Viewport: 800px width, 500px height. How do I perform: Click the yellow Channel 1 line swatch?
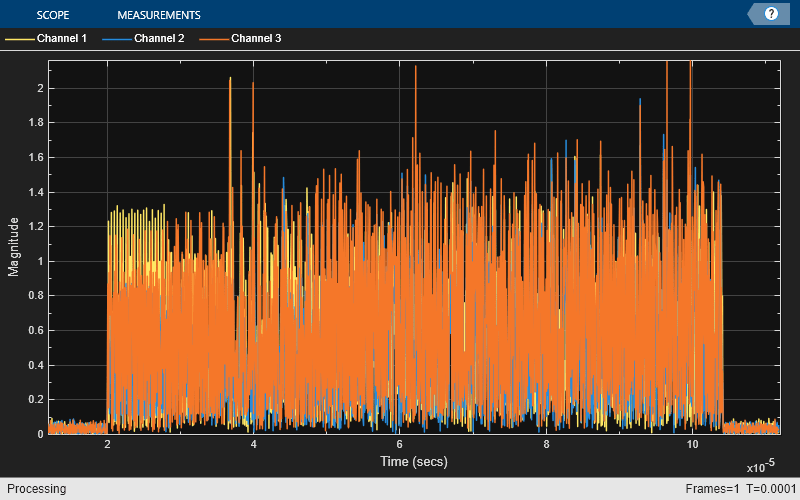coord(20,39)
